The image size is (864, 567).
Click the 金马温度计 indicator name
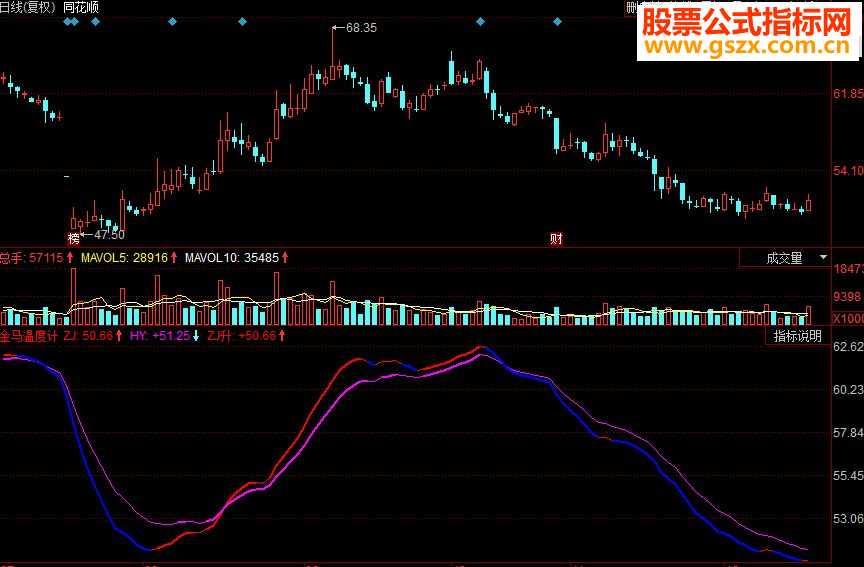(29, 336)
